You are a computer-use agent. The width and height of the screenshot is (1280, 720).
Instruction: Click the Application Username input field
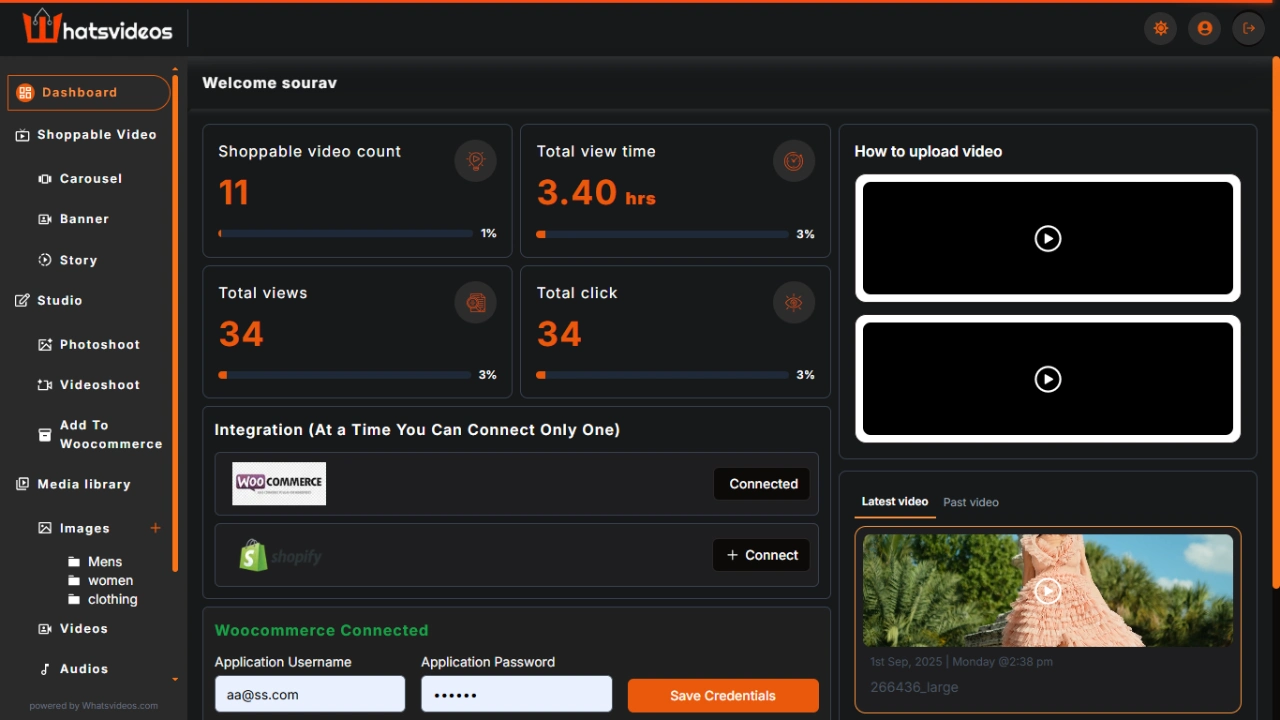pyautogui.click(x=309, y=694)
